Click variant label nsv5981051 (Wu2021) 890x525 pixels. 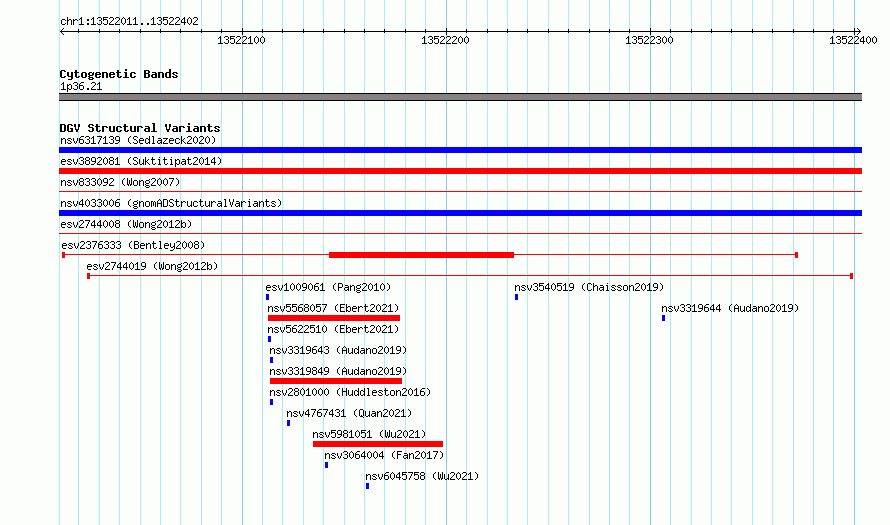(369, 434)
